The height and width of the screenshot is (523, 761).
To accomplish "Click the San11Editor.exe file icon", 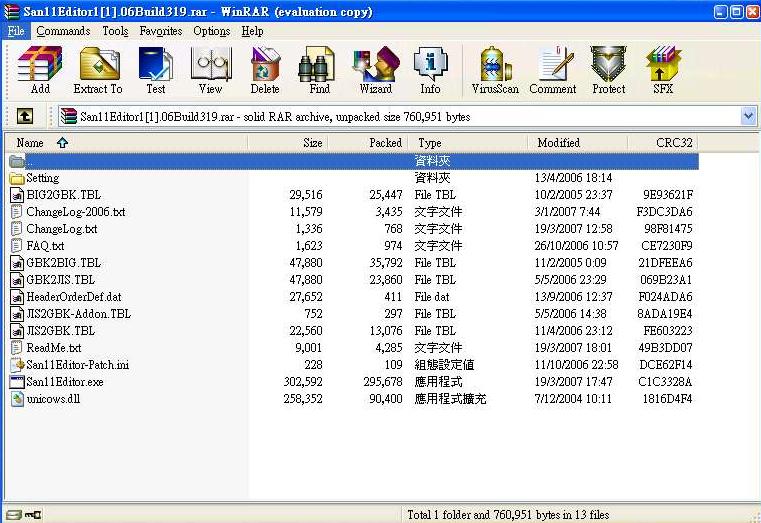I will [17, 382].
